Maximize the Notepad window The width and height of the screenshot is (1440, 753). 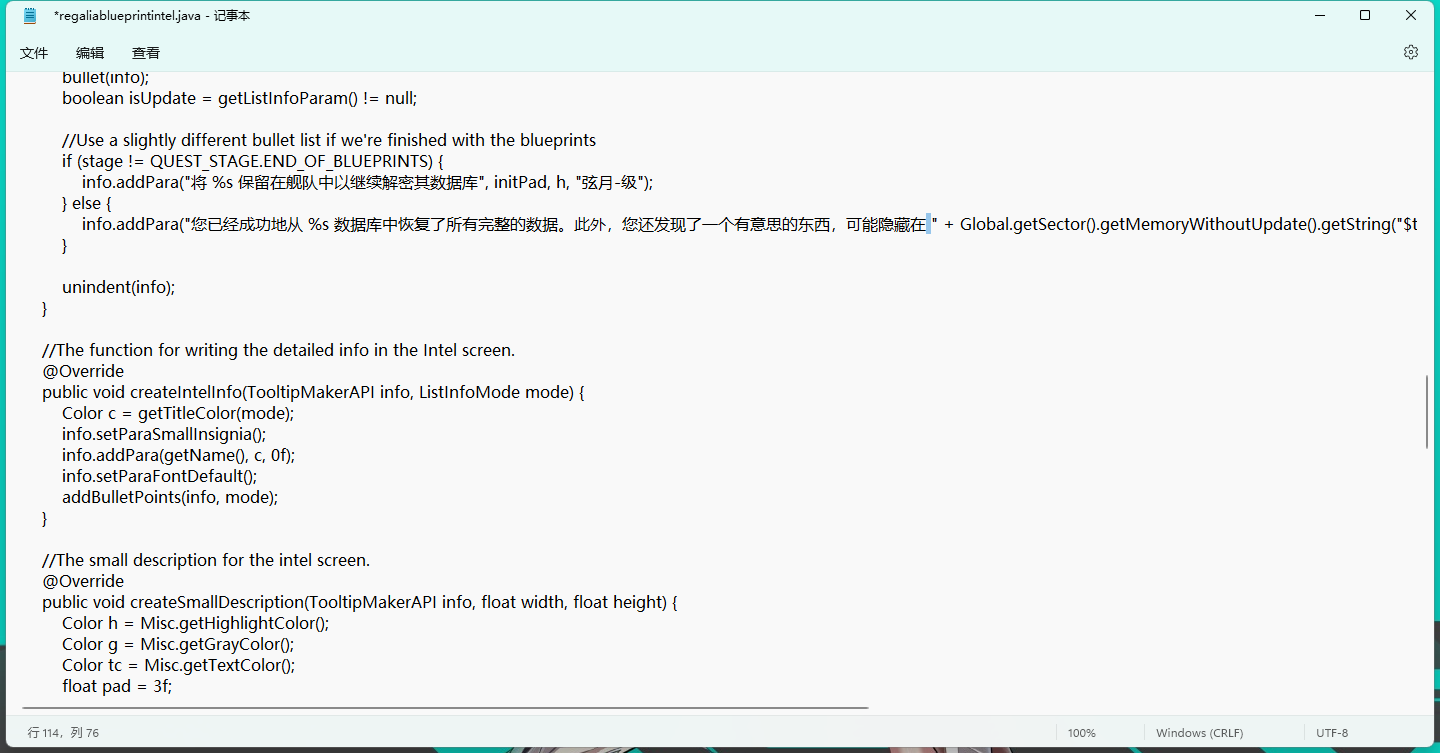pyautogui.click(x=1365, y=16)
